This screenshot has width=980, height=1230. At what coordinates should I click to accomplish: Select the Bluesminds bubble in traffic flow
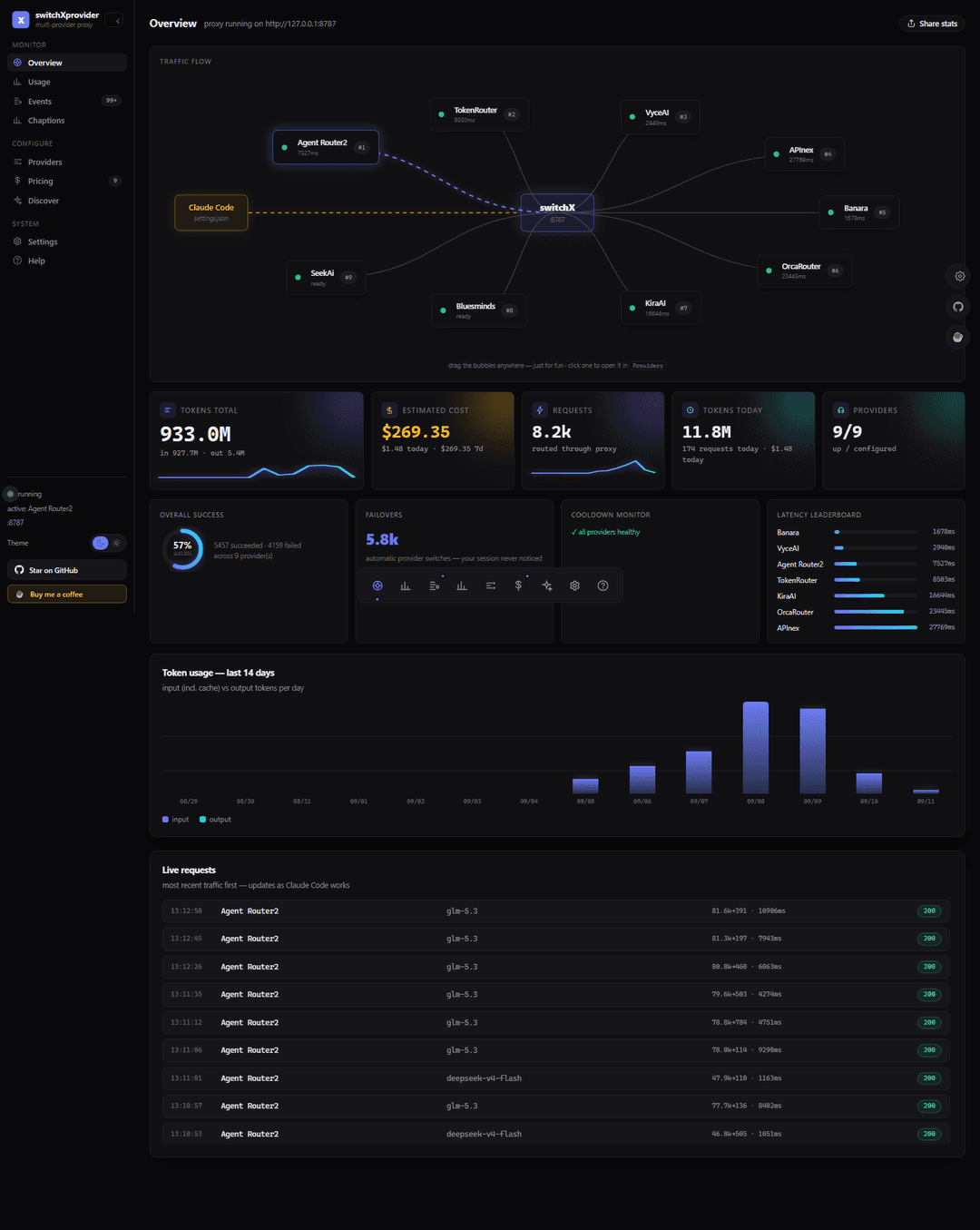(x=479, y=310)
